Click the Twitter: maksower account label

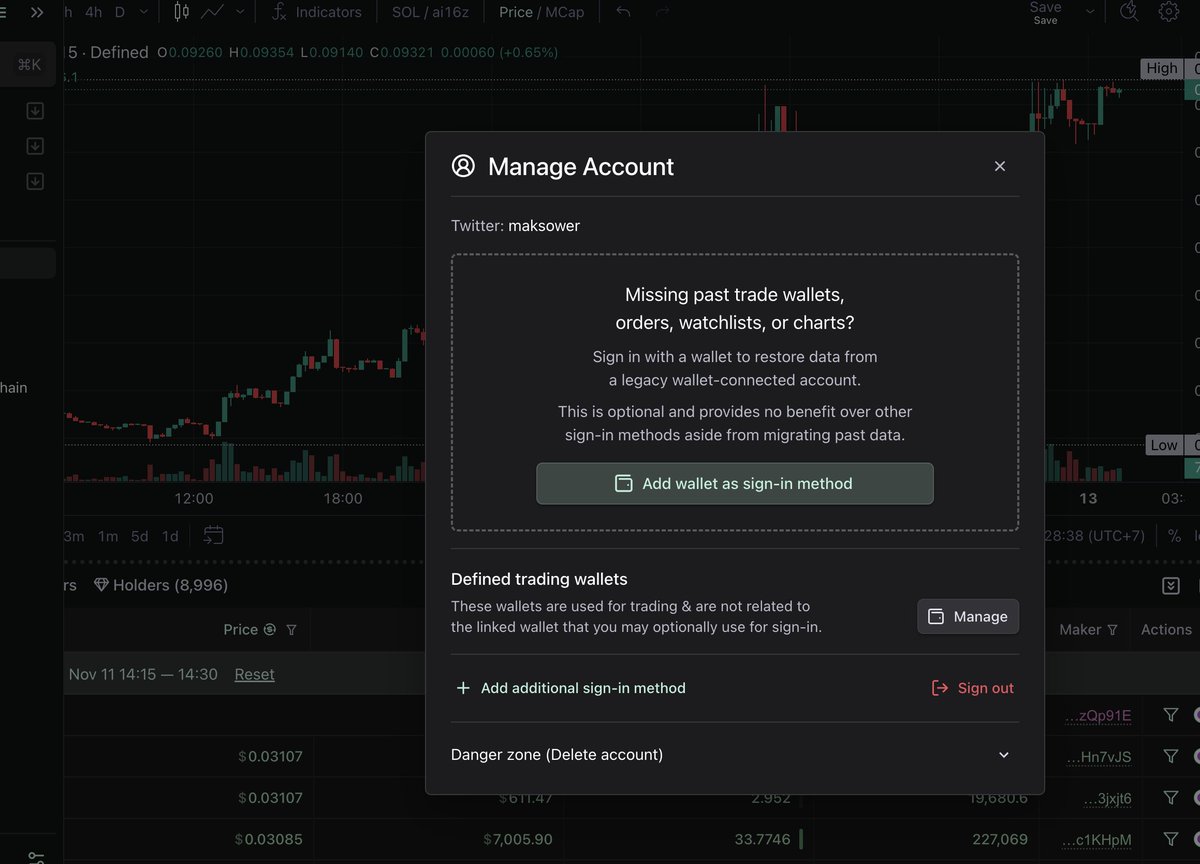pyautogui.click(x=515, y=226)
